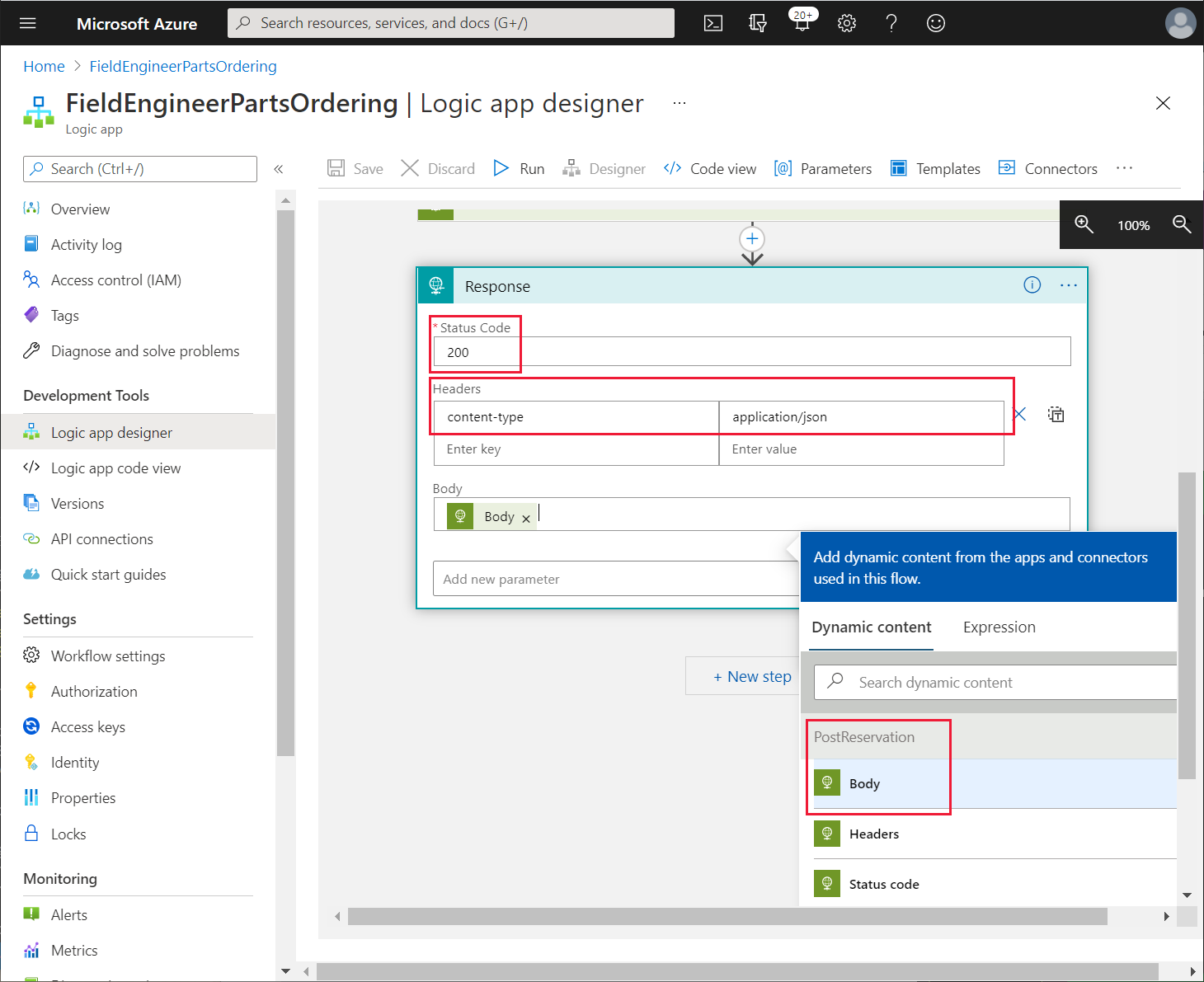The width and height of the screenshot is (1204, 982).
Task: Open more toolbar commands ellipsis
Action: tap(1125, 168)
